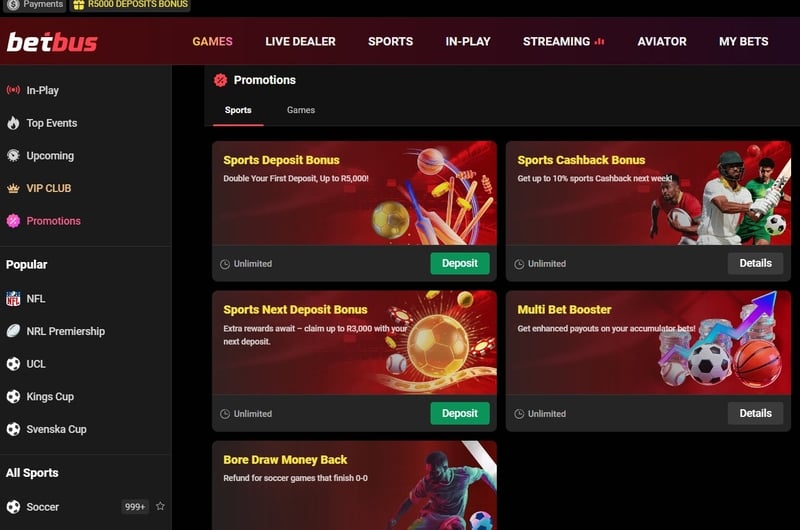Screen dimensions: 800x530
Task: Click the Top Events flame icon
Action: 13,123
